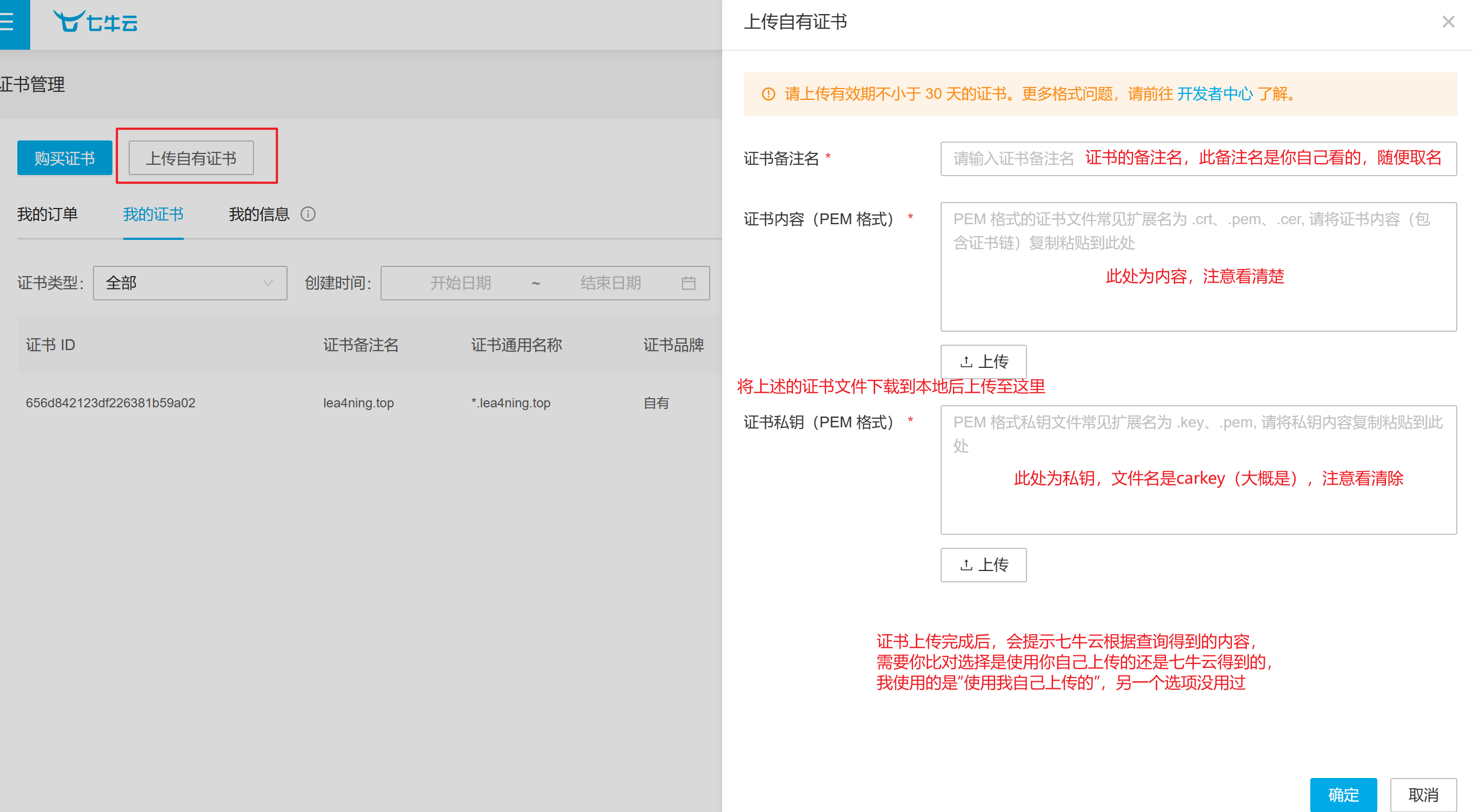The height and width of the screenshot is (812, 1473).
Task: Click 上传自有证书 button
Action: 191,158
